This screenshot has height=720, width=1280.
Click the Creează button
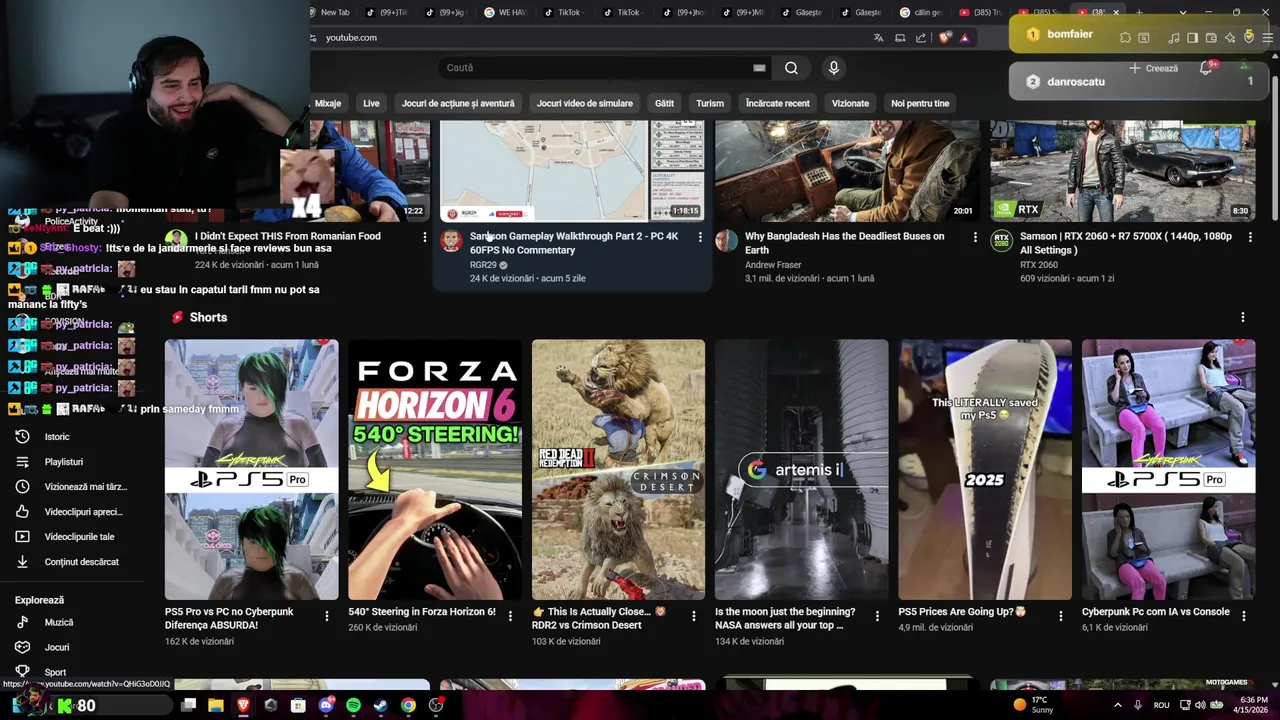click(x=1153, y=68)
